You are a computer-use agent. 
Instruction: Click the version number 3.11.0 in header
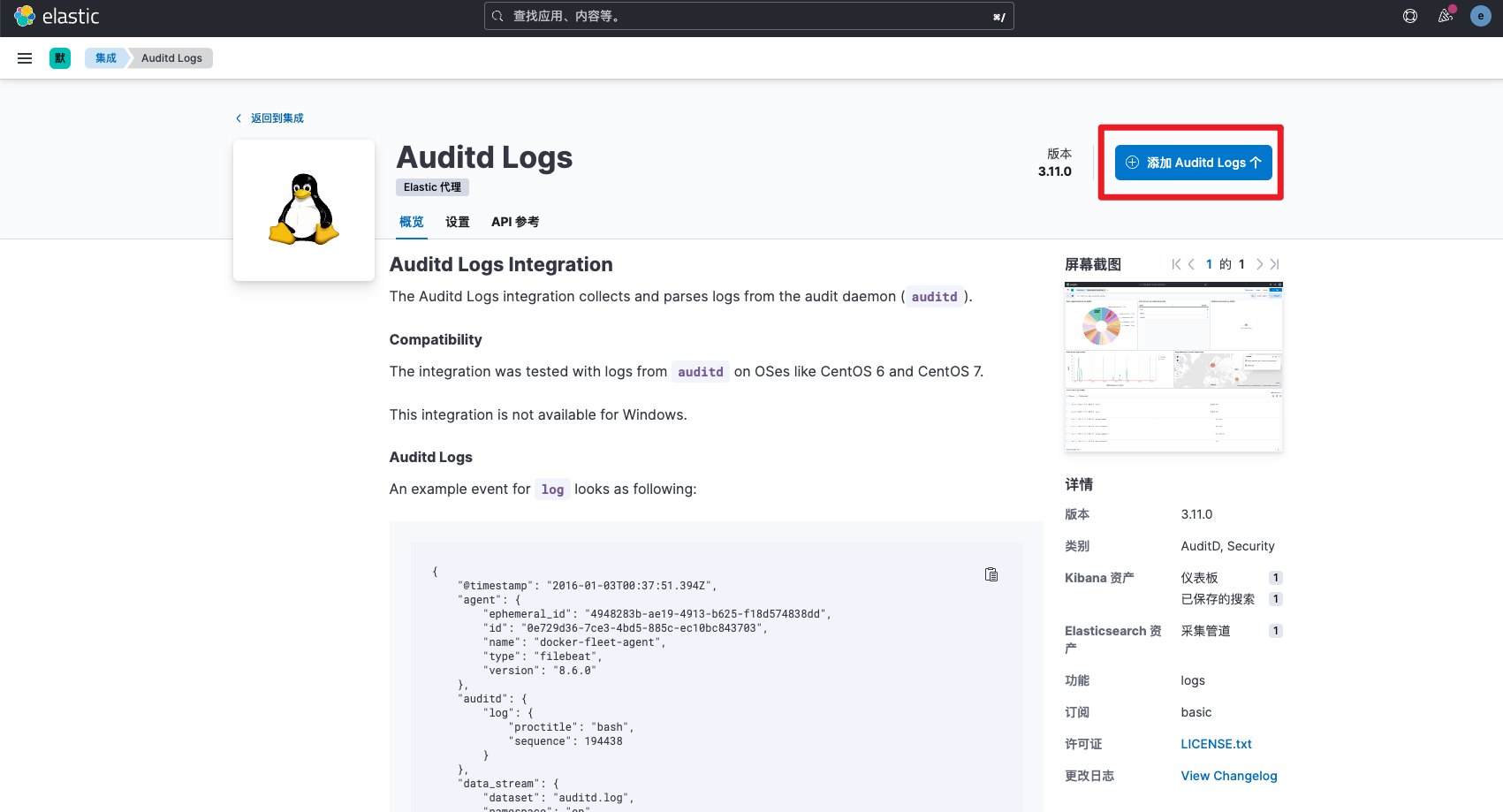1055,171
